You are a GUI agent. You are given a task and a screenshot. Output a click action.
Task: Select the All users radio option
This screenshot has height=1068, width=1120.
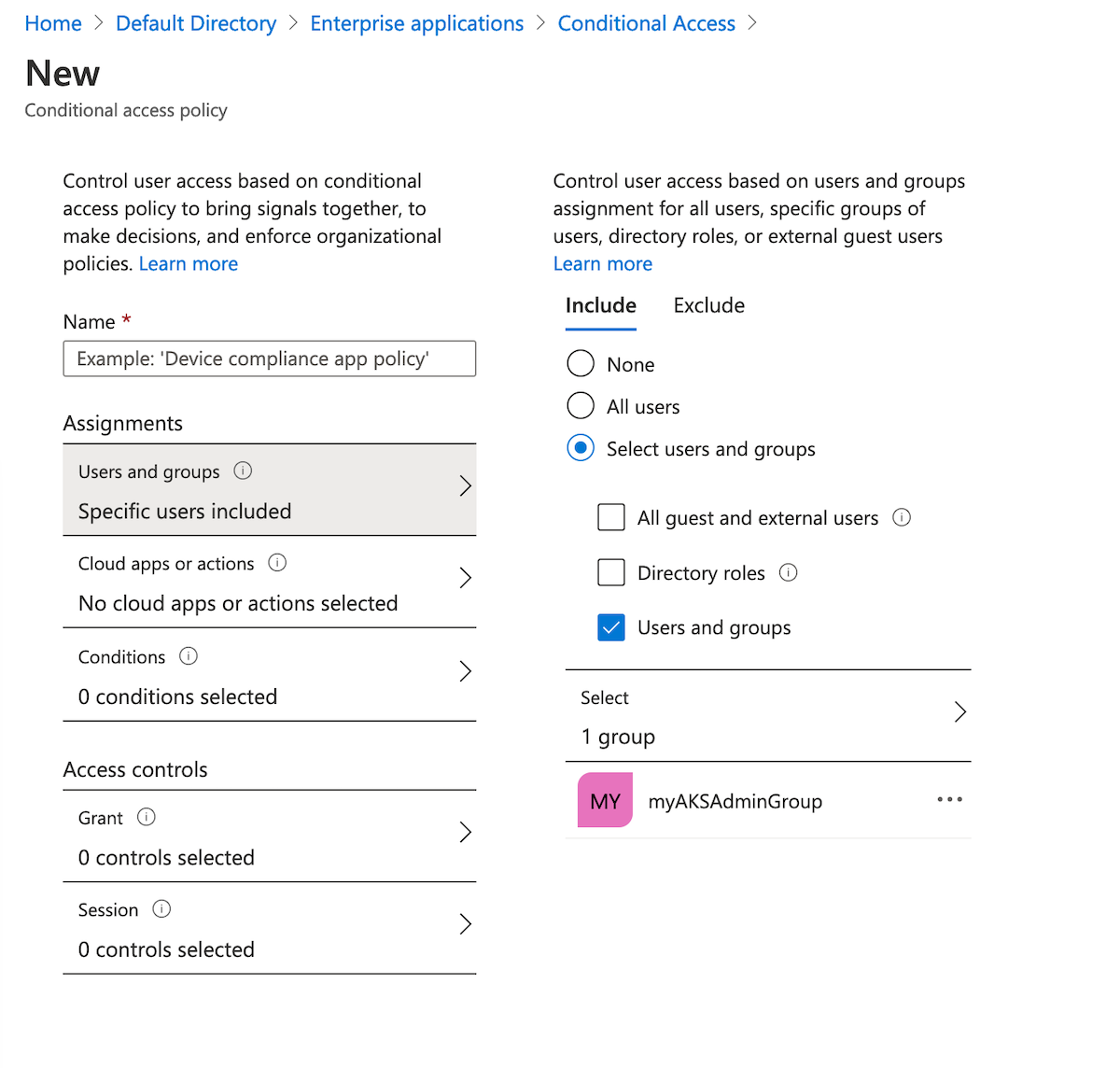(581, 405)
